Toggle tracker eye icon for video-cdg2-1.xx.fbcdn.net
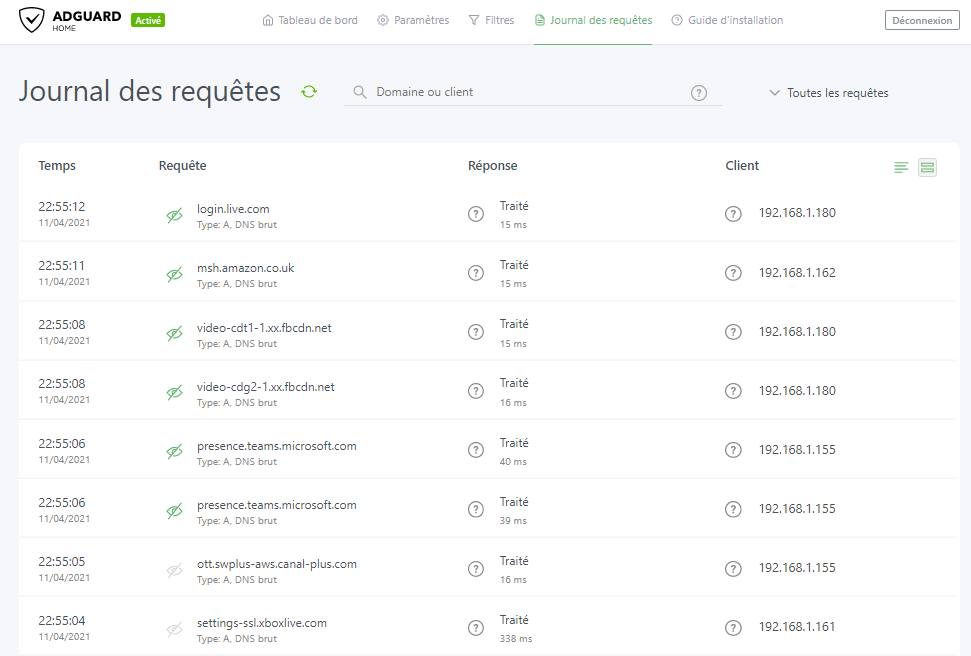 [x=175, y=393]
